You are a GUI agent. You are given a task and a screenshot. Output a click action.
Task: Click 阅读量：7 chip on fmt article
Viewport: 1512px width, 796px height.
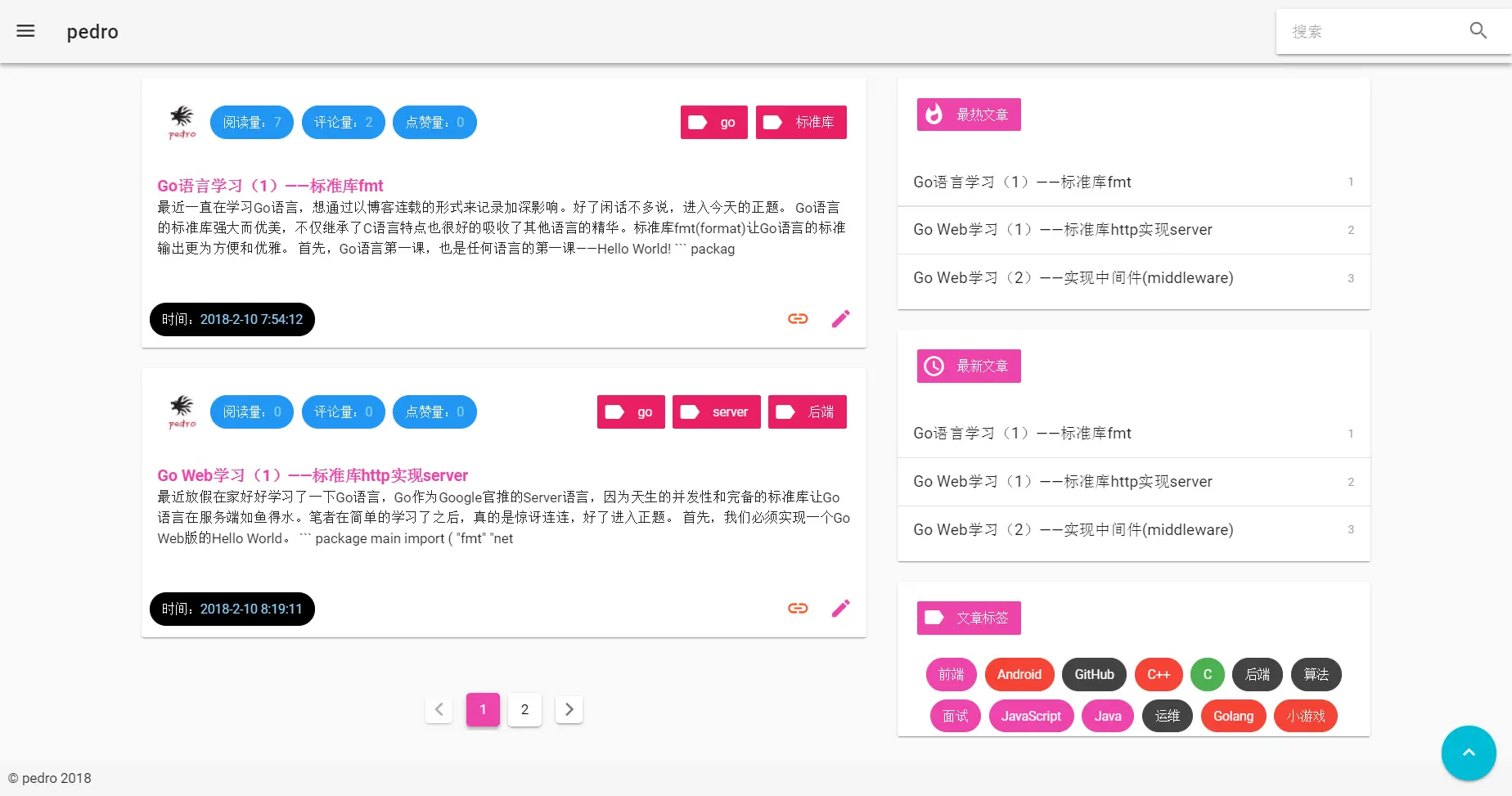252,122
